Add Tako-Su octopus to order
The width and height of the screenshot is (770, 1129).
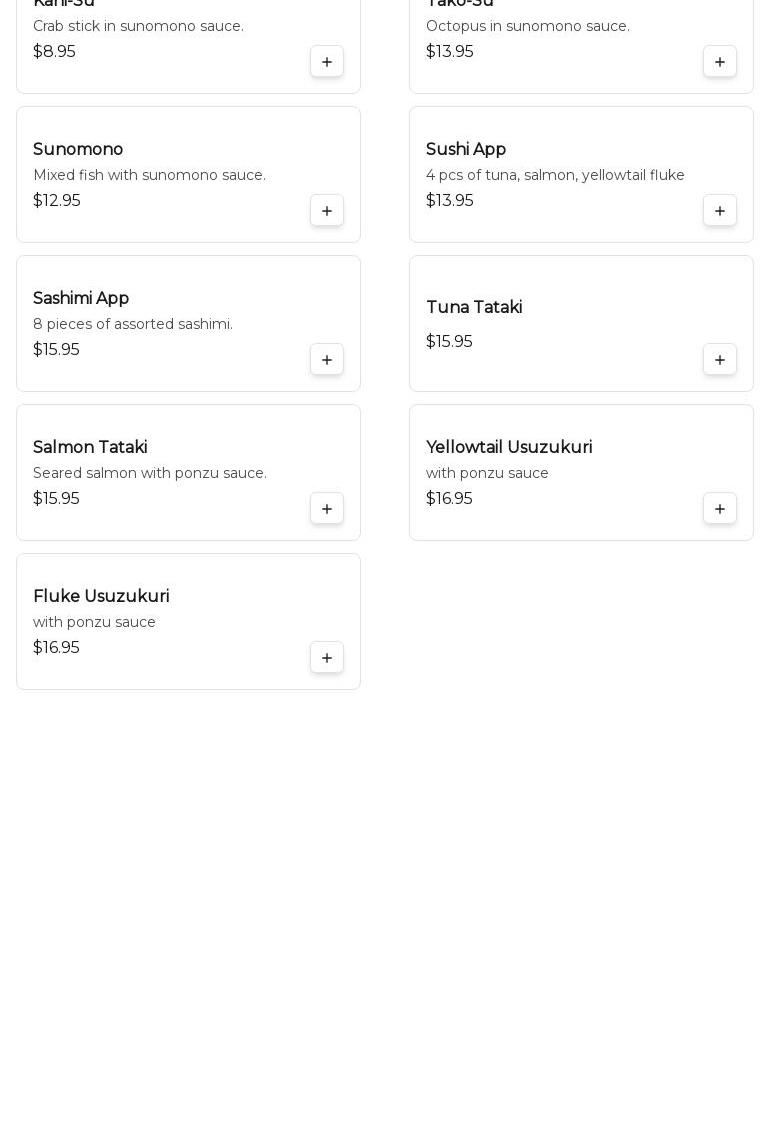coord(720,62)
